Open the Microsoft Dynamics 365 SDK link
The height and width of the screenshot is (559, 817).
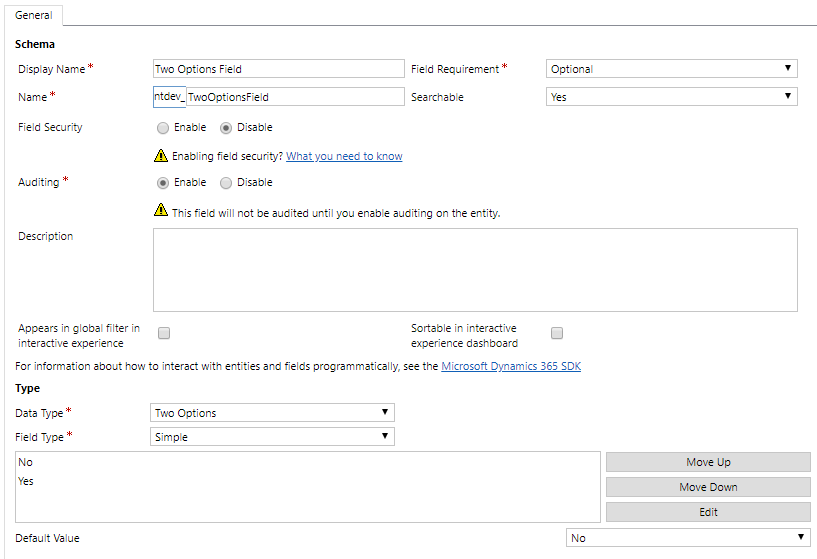[x=510, y=367]
